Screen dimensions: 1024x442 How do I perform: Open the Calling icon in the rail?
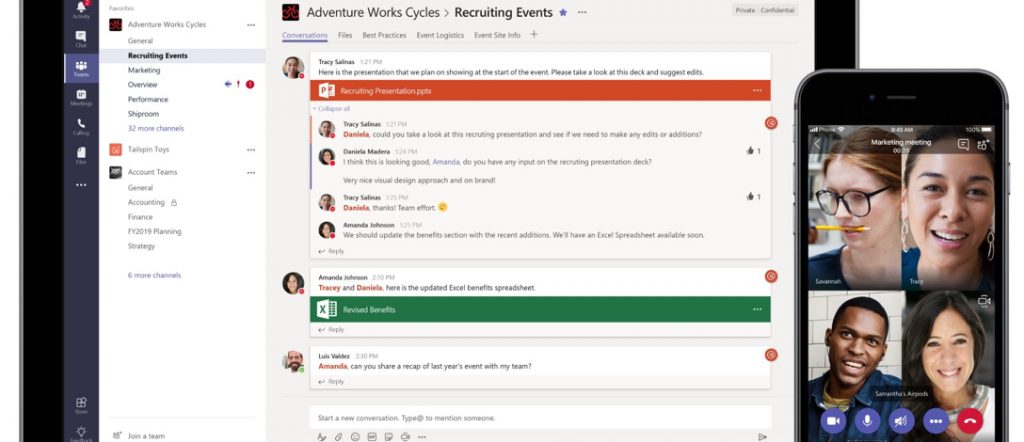tap(81, 126)
